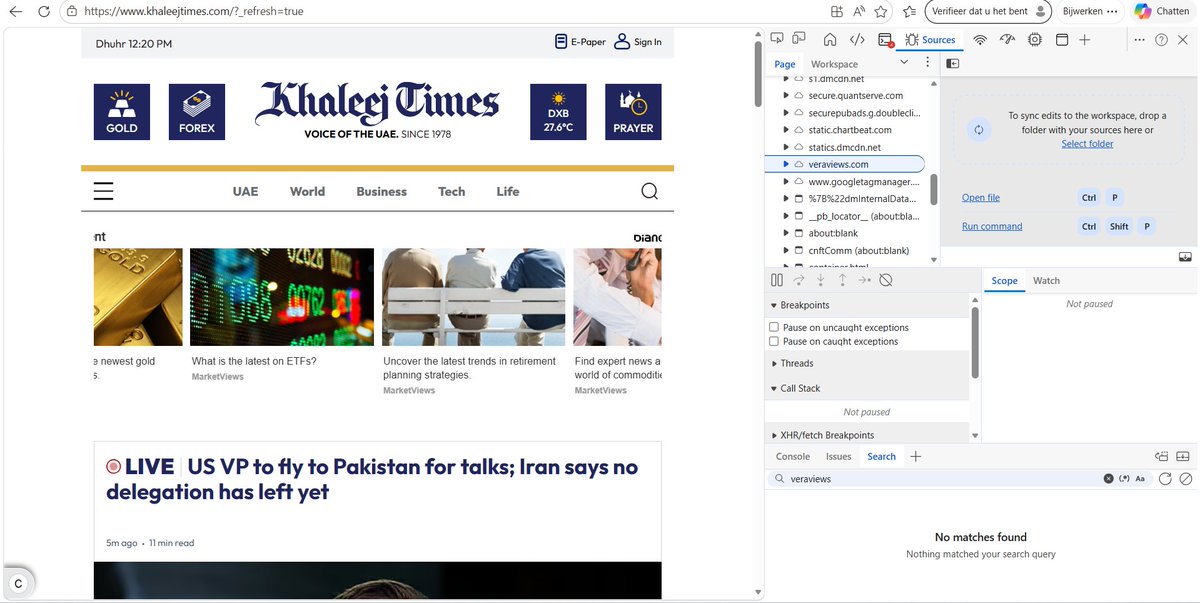This screenshot has width=1200, height=603.
Task: Show more navigator tabs chevron dropdown
Action: (x=904, y=62)
